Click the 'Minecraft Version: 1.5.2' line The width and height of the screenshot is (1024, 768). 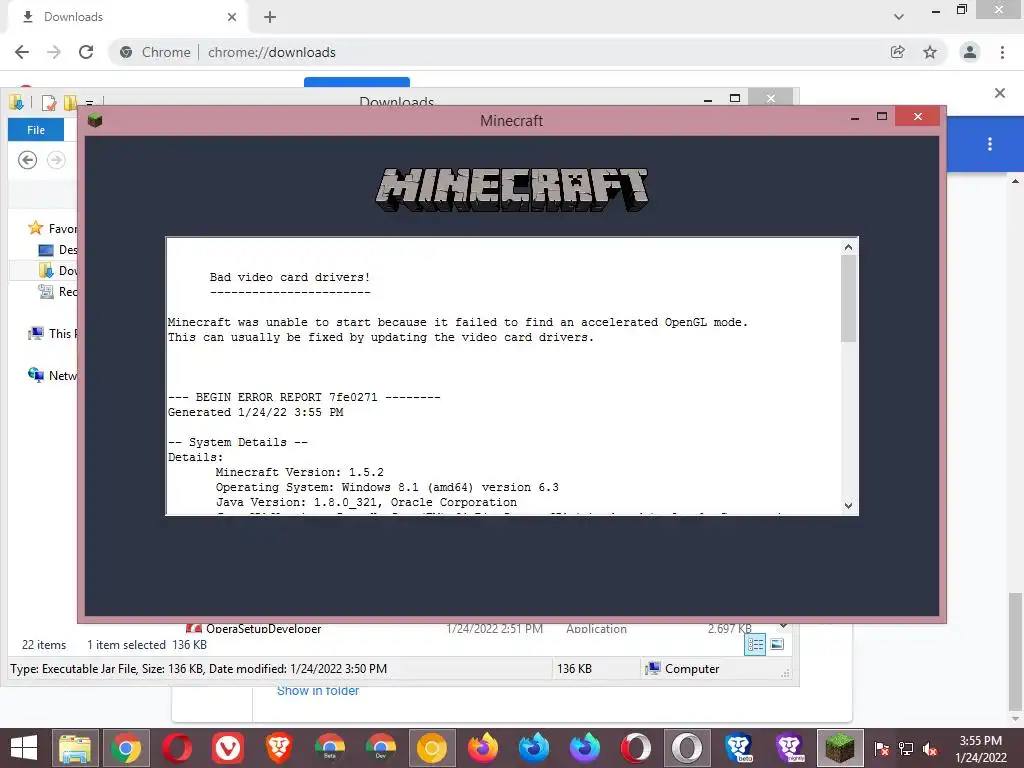(300, 472)
